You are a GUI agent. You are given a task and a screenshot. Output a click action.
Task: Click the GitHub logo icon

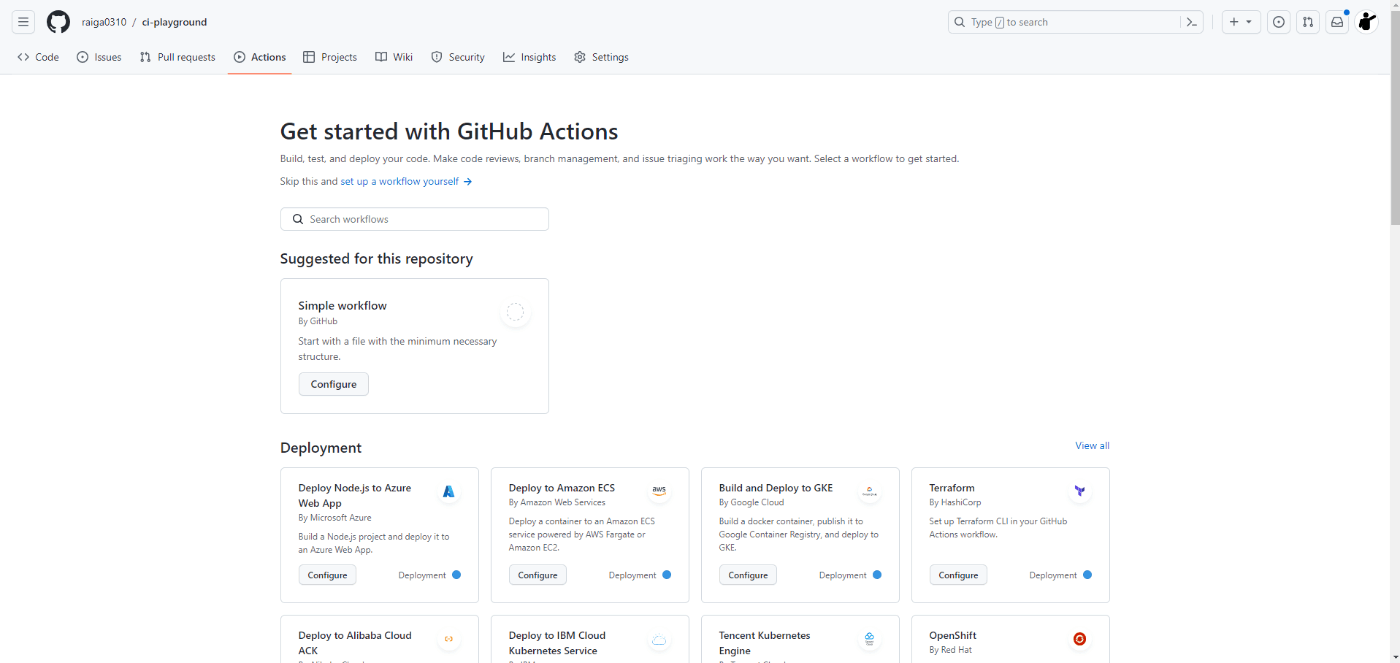pos(58,22)
